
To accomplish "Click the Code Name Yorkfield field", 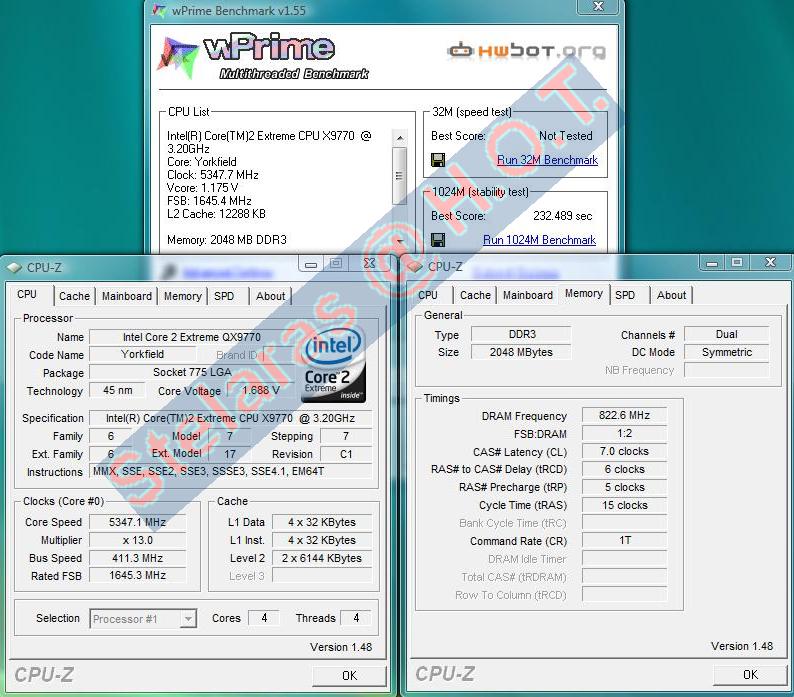I will coord(142,354).
